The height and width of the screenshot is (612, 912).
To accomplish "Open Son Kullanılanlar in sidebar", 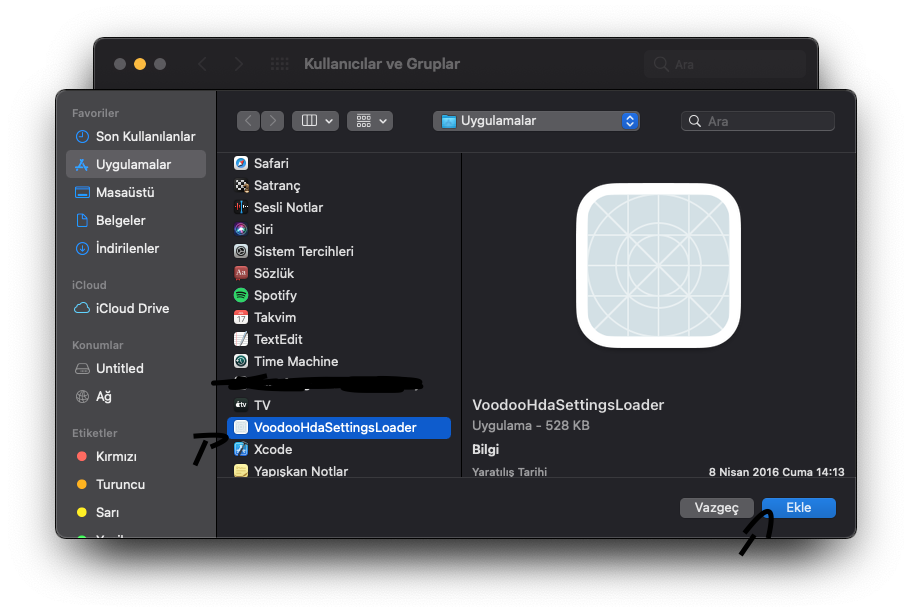I will (145, 136).
